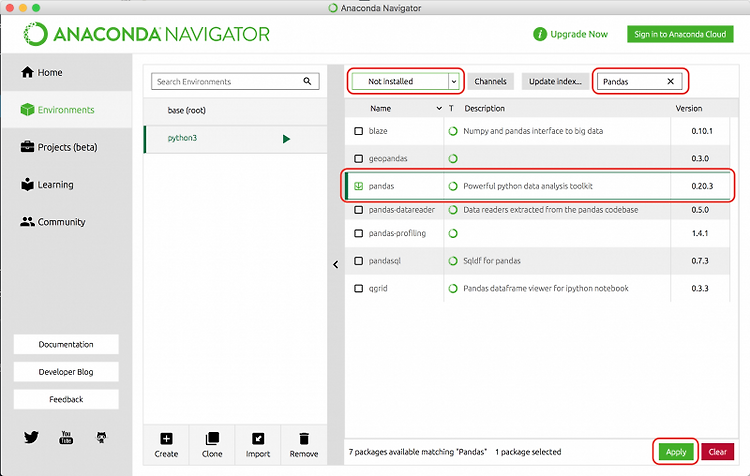Click the pandas-datareader package name
Screen dimensions: 750x476
(402, 210)
